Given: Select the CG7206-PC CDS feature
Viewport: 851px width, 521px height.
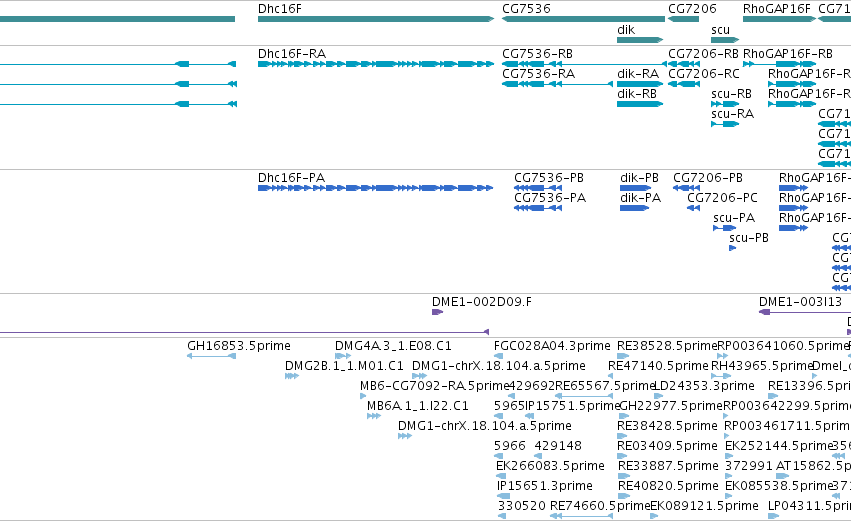Looking at the screenshot, I should tap(693, 208).
